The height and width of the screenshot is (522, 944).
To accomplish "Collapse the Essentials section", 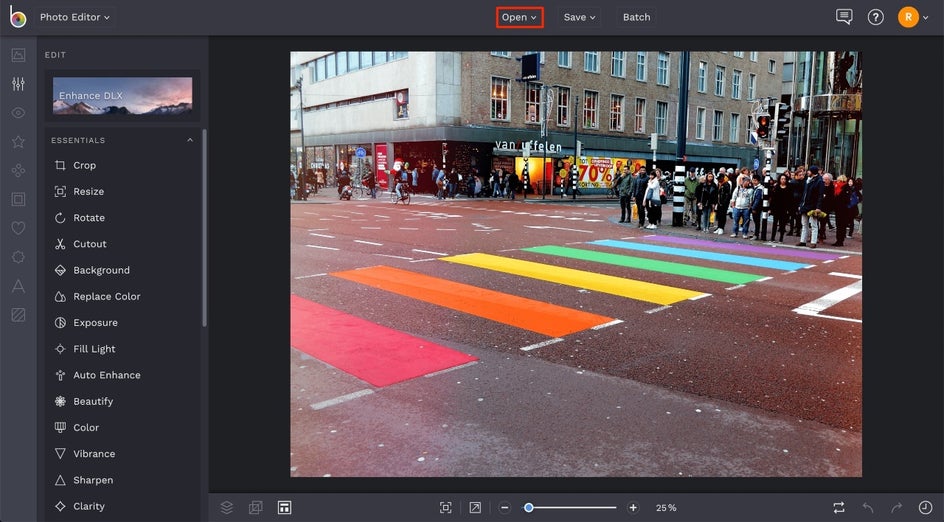I will click(x=190, y=140).
